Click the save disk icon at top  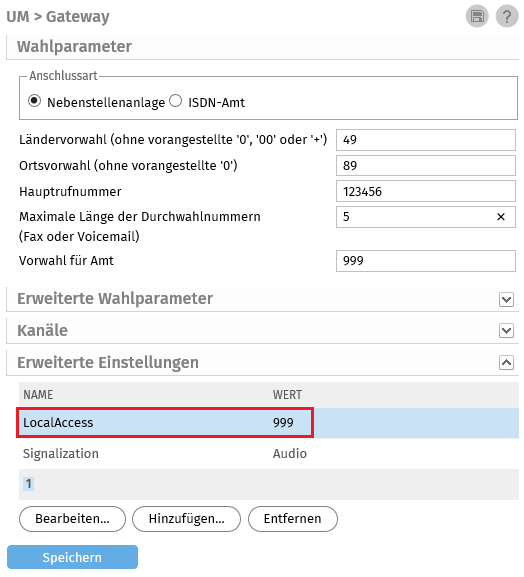point(477,17)
